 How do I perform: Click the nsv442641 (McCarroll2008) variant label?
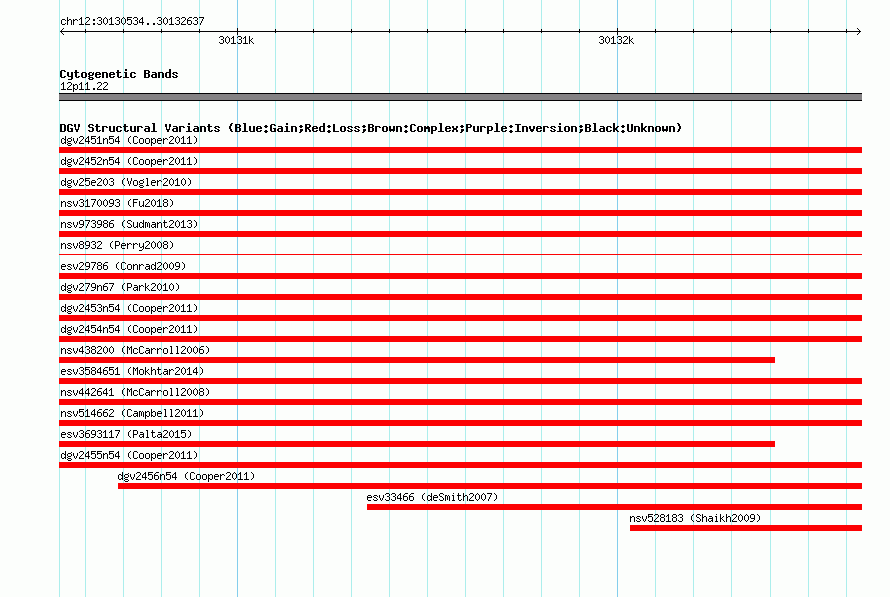pos(135,392)
